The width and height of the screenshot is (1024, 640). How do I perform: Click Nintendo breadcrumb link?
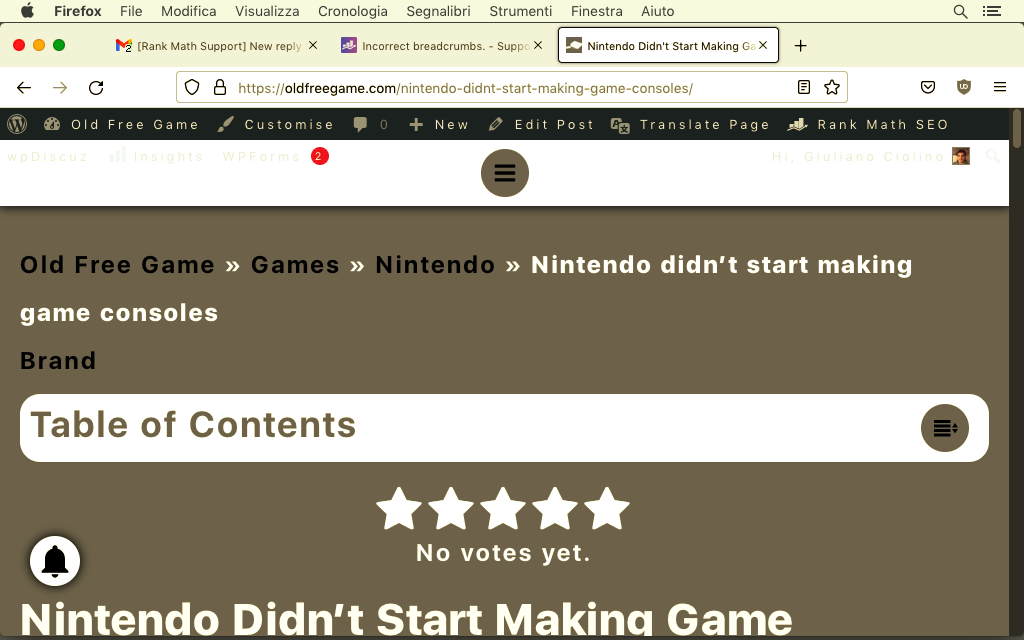click(x=436, y=264)
